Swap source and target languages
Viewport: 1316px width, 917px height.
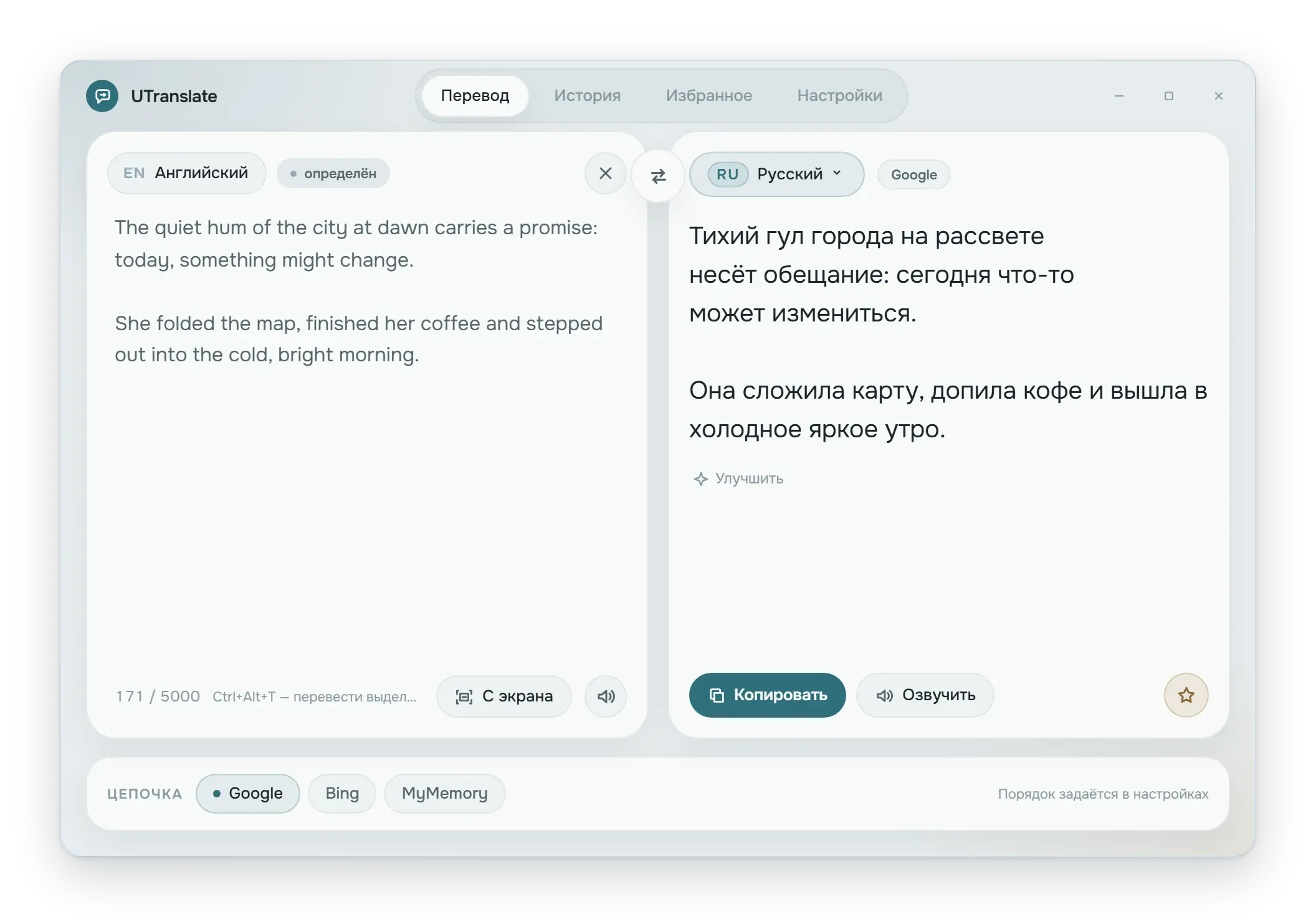tap(658, 176)
